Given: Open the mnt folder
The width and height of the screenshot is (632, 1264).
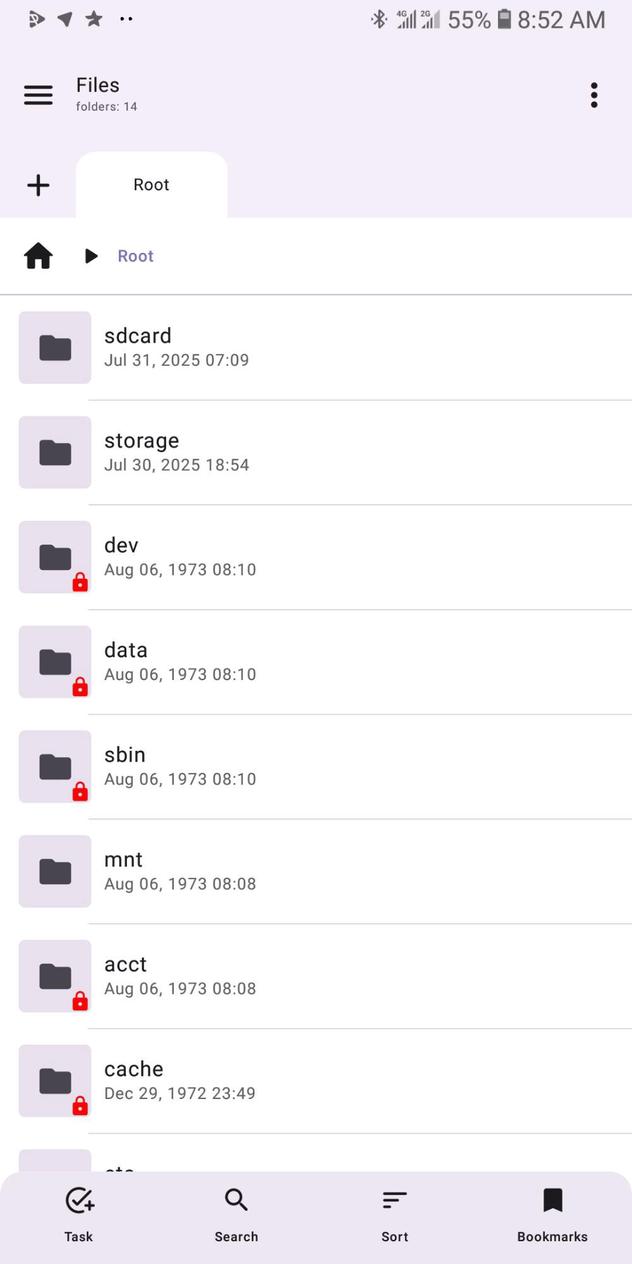Looking at the screenshot, I should point(300,871).
